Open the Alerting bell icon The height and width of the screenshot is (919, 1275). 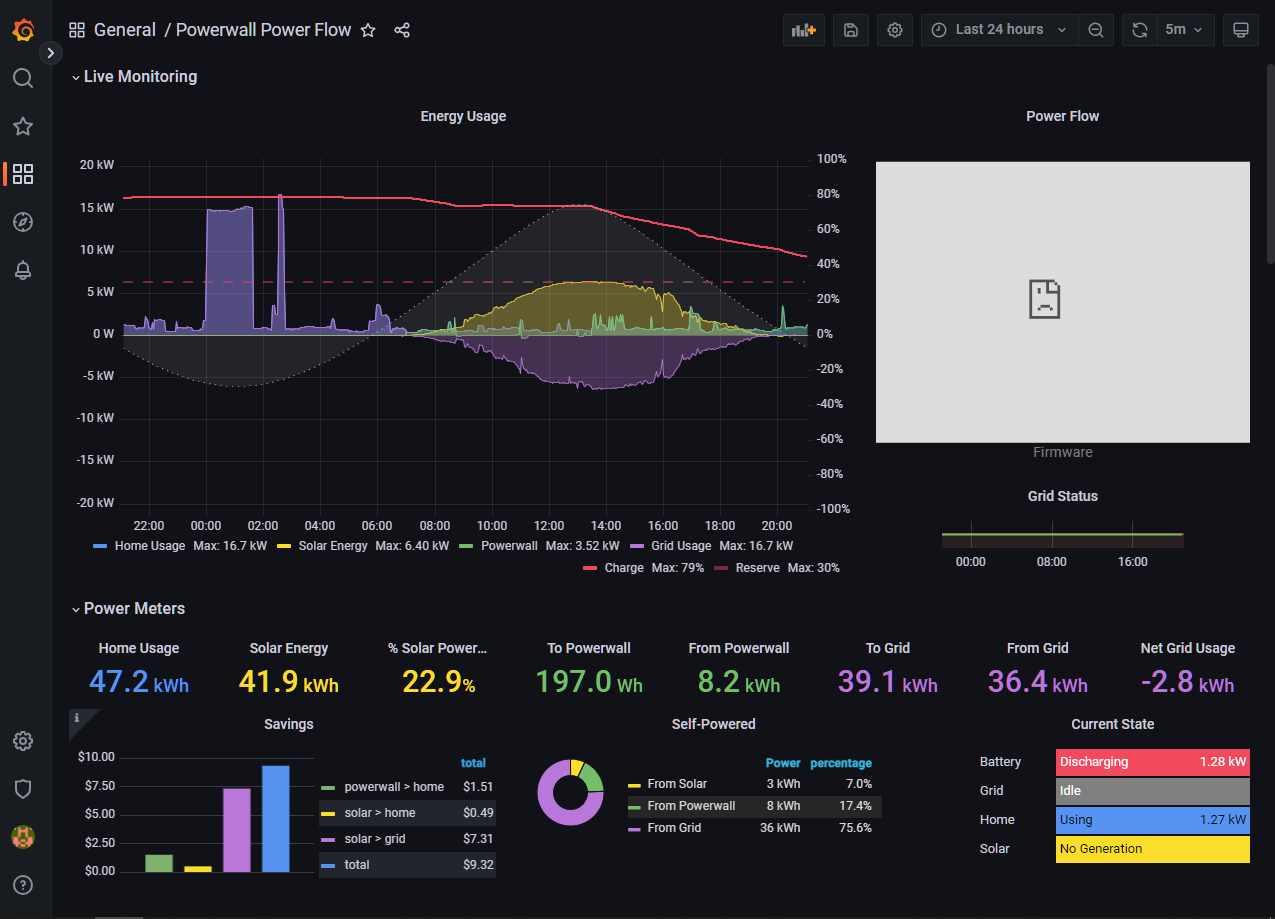coord(23,270)
